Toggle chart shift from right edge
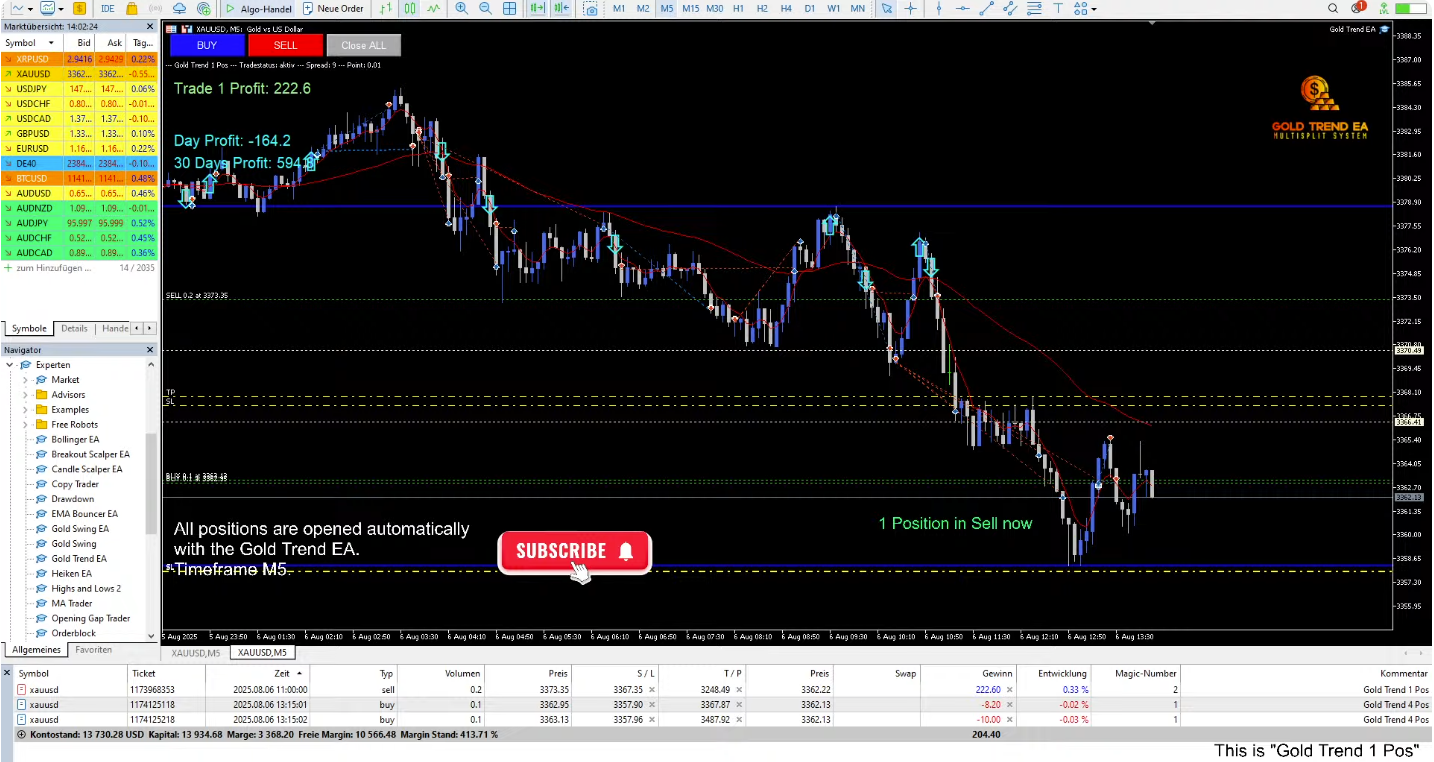This screenshot has height=762, width=1434. click(x=561, y=8)
